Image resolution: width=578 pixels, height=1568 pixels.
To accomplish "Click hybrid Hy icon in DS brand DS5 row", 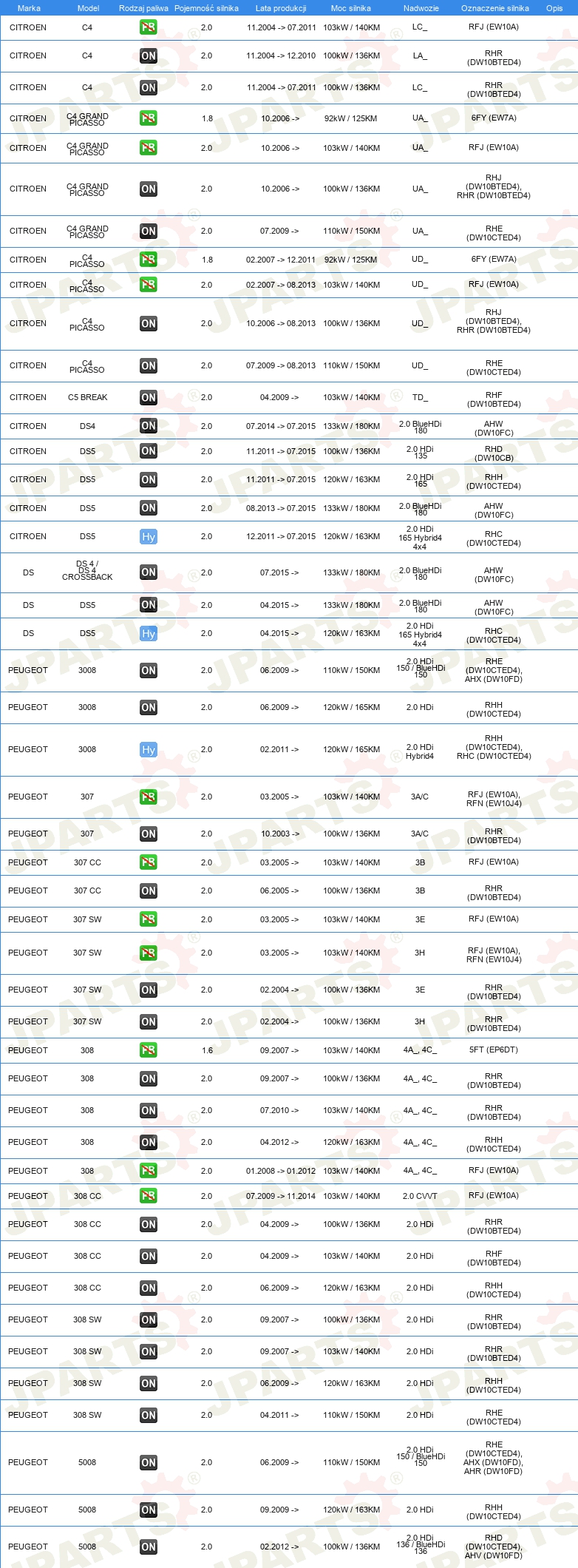I will point(149,634).
